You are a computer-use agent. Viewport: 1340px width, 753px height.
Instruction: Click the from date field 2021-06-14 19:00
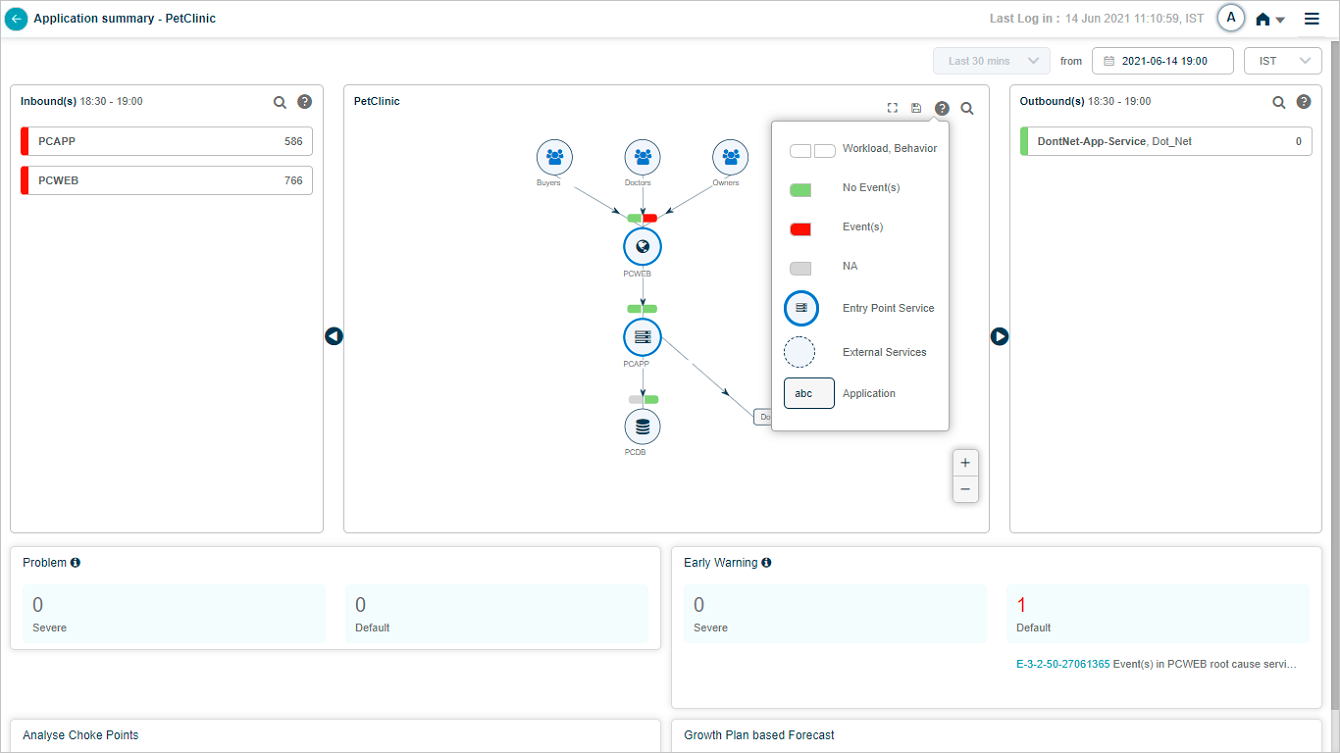click(1162, 61)
